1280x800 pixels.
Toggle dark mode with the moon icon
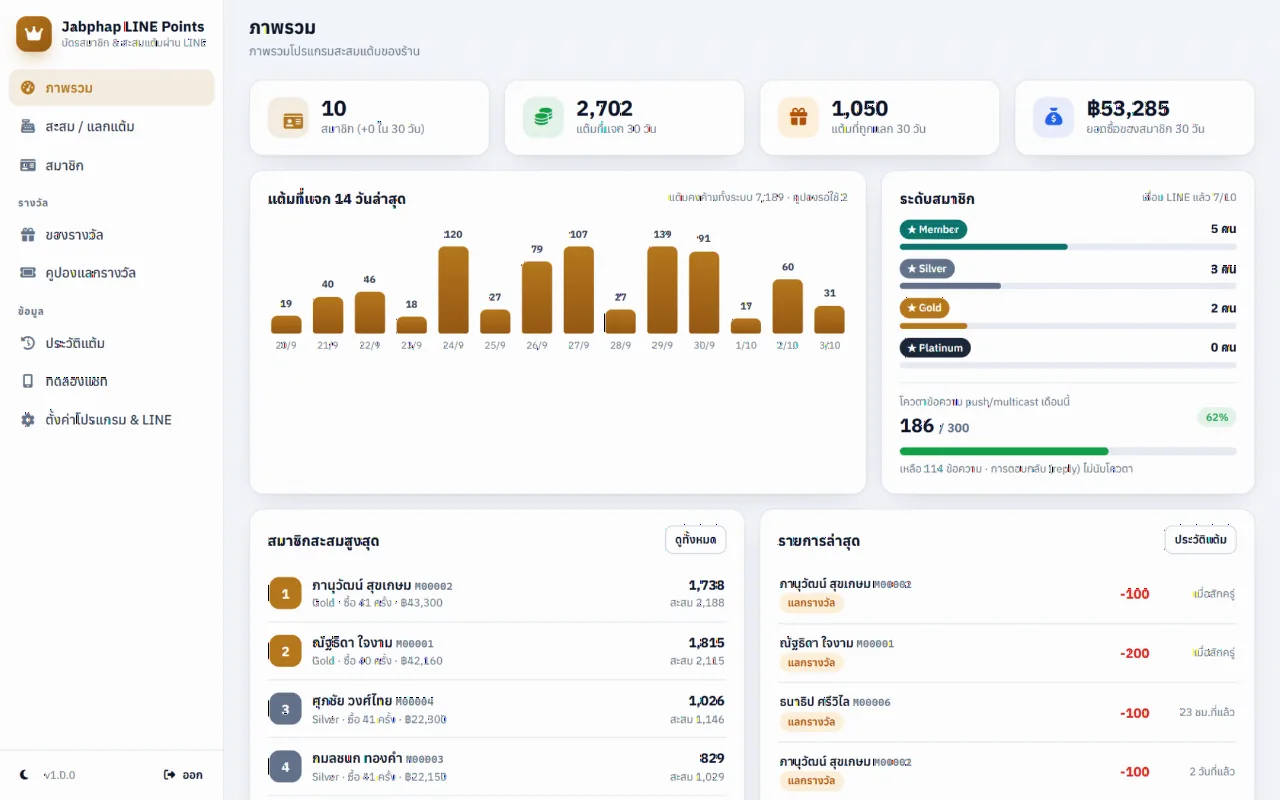coord(25,775)
